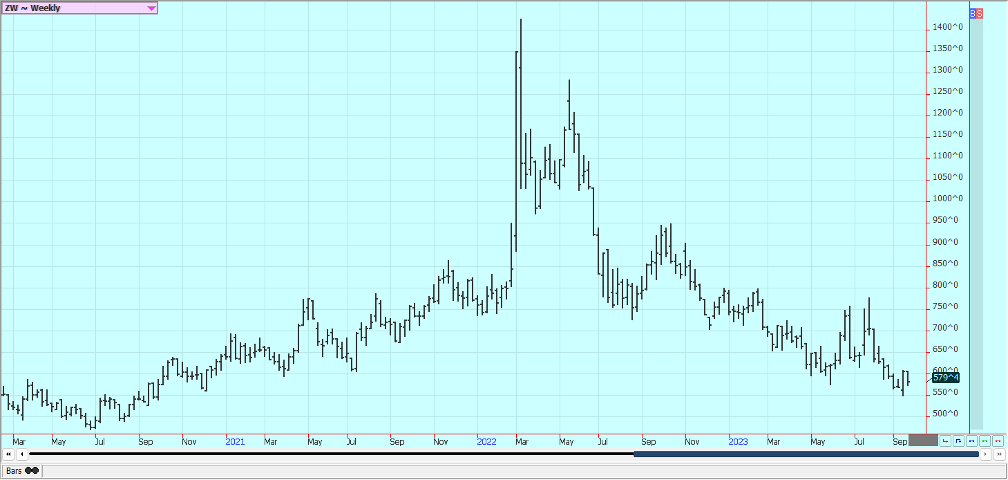Click the first Mar label on the date axis
Viewport: 1008px width, 480px height.
tap(20, 442)
